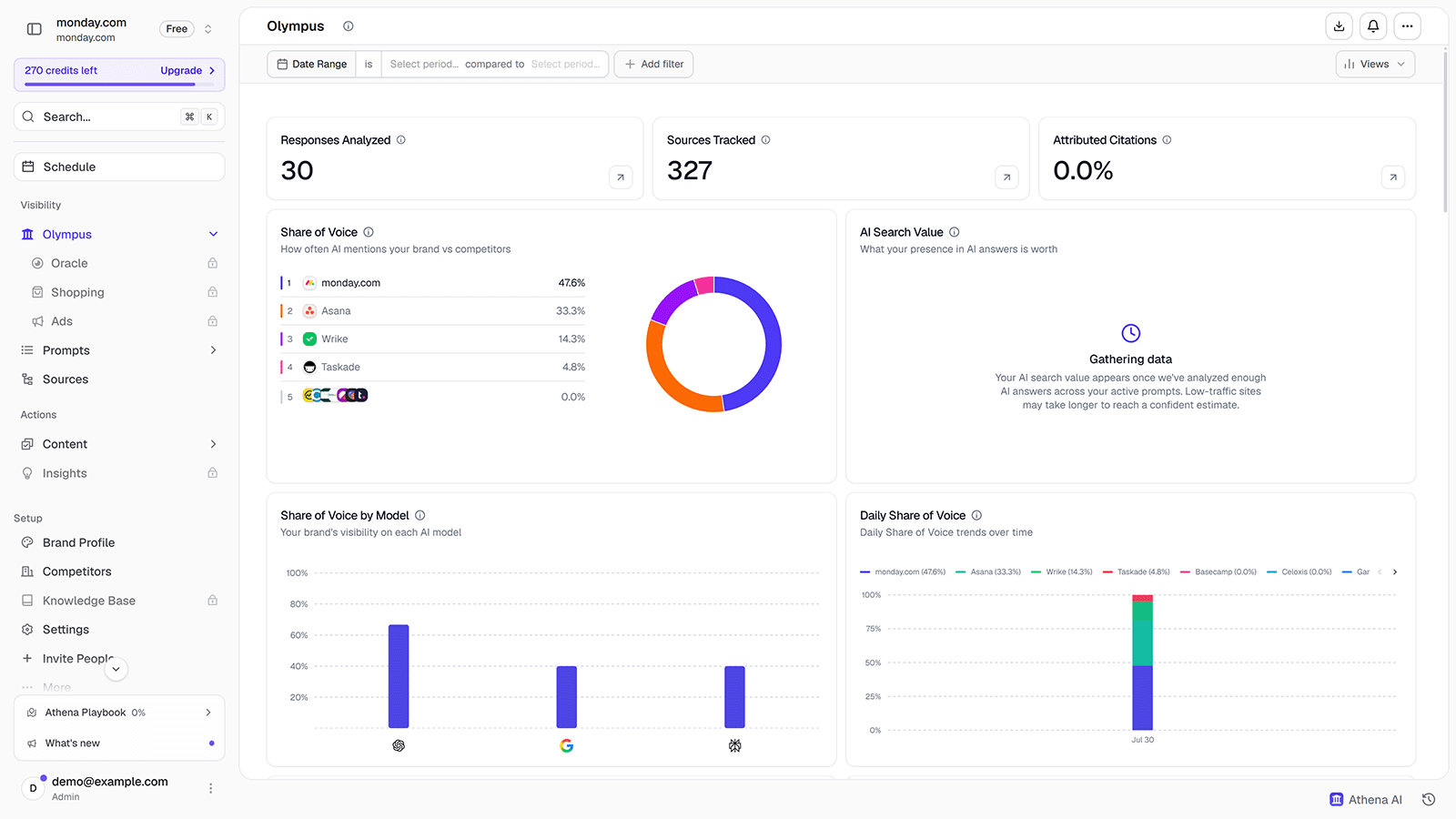The width and height of the screenshot is (1456, 819).
Task: Open the Ads menu item
Action: 62,321
